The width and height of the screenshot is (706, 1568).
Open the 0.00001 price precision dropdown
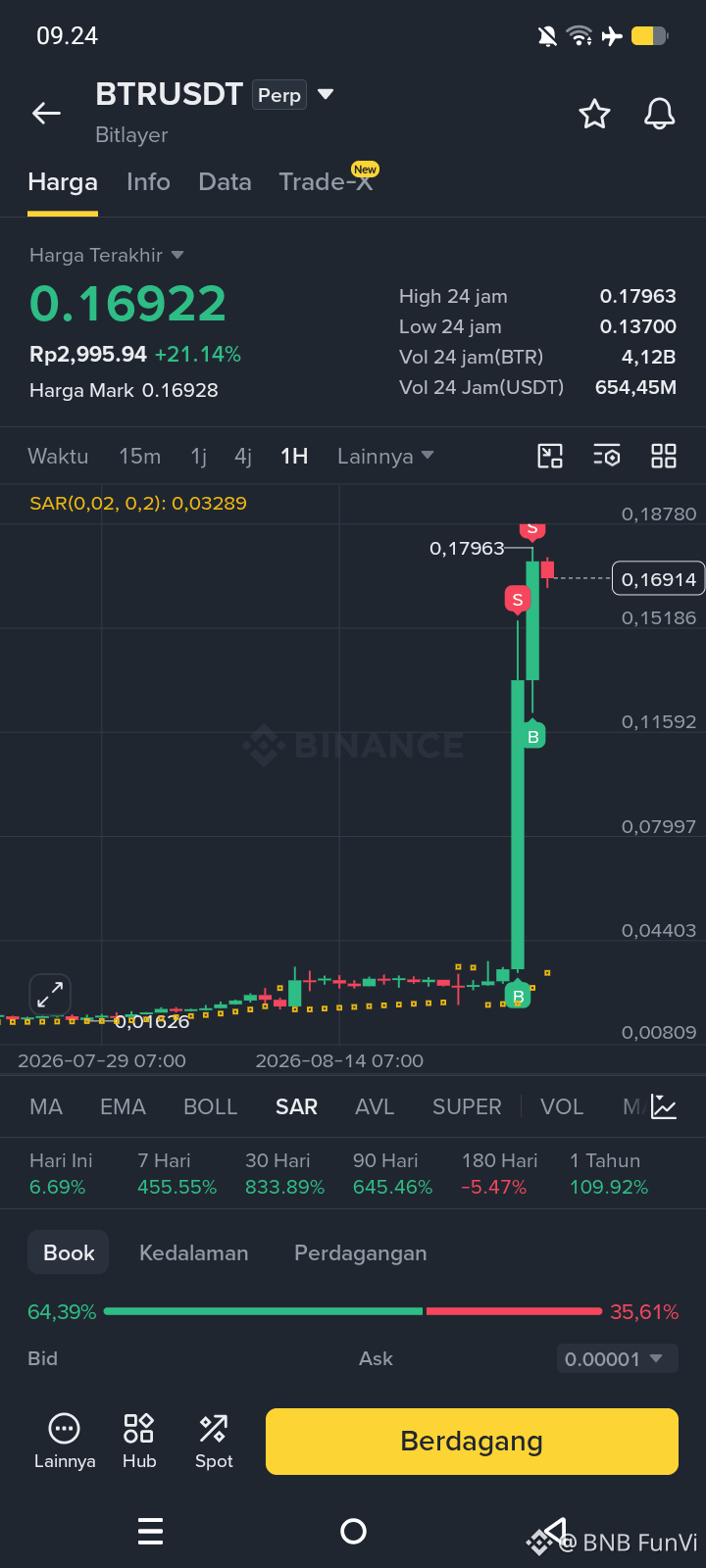pos(617,1358)
